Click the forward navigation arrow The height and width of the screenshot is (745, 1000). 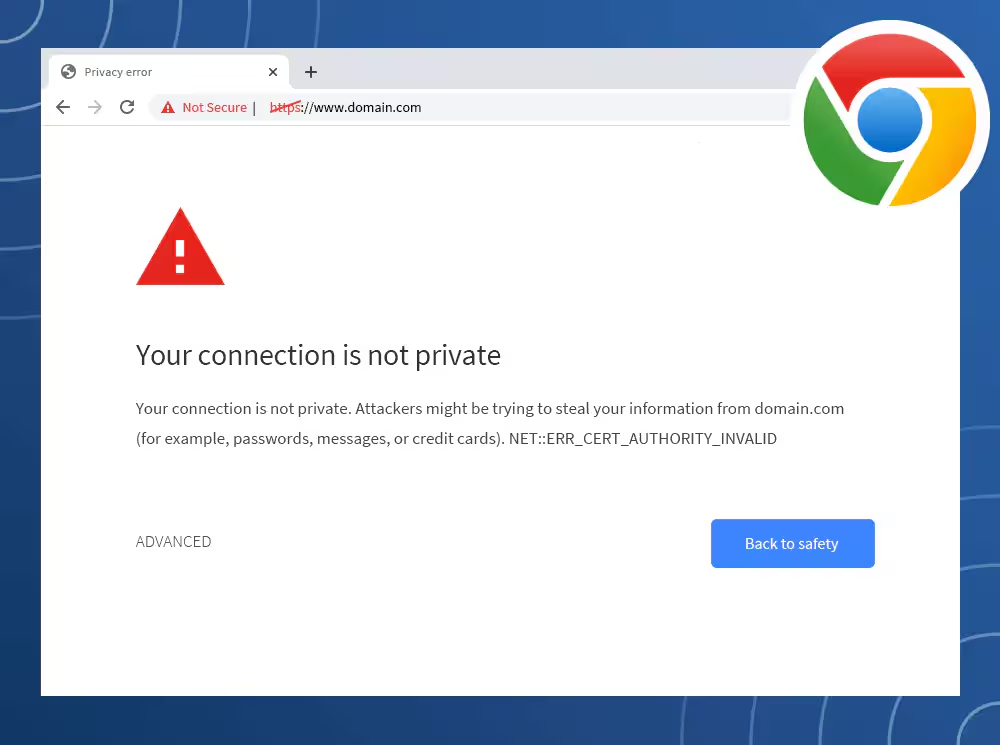pos(95,107)
